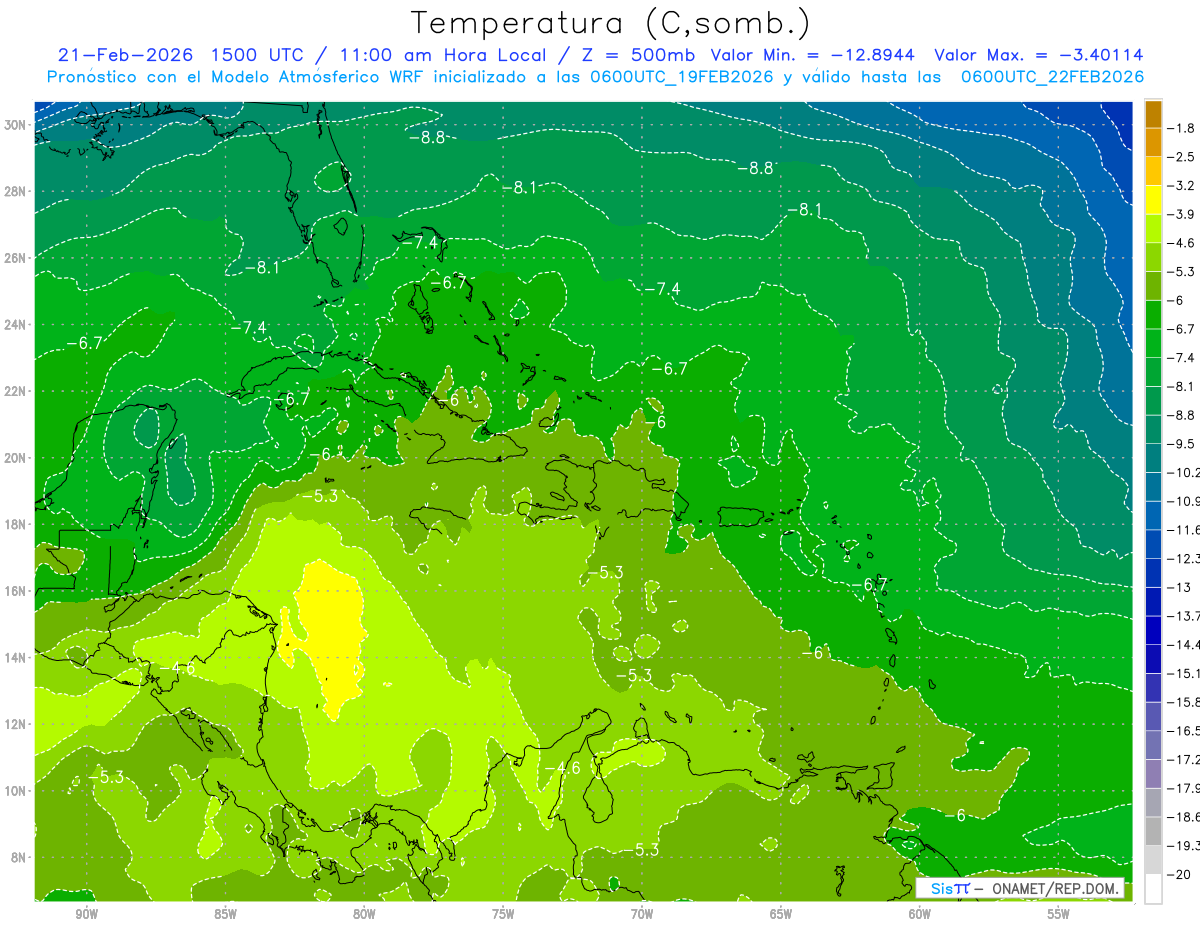Click the '-10.9' color bar value
Image resolution: width=1200 pixels, height=927 pixels.
1184,501
